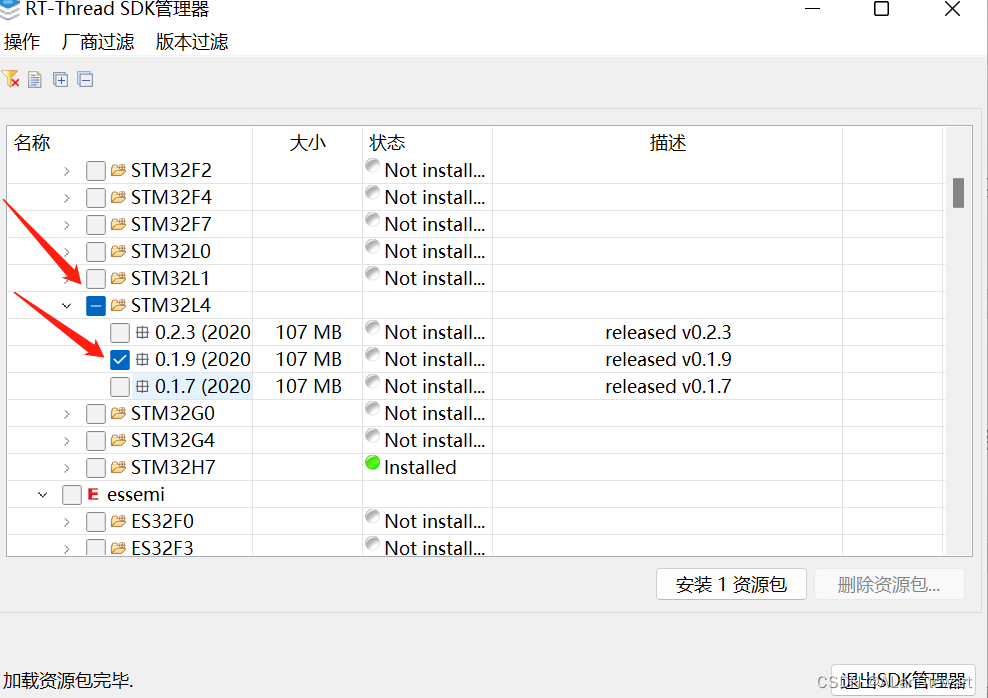The height and width of the screenshot is (698, 988).
Task: Click the STM32H7 folder icon
Action: 118,467
